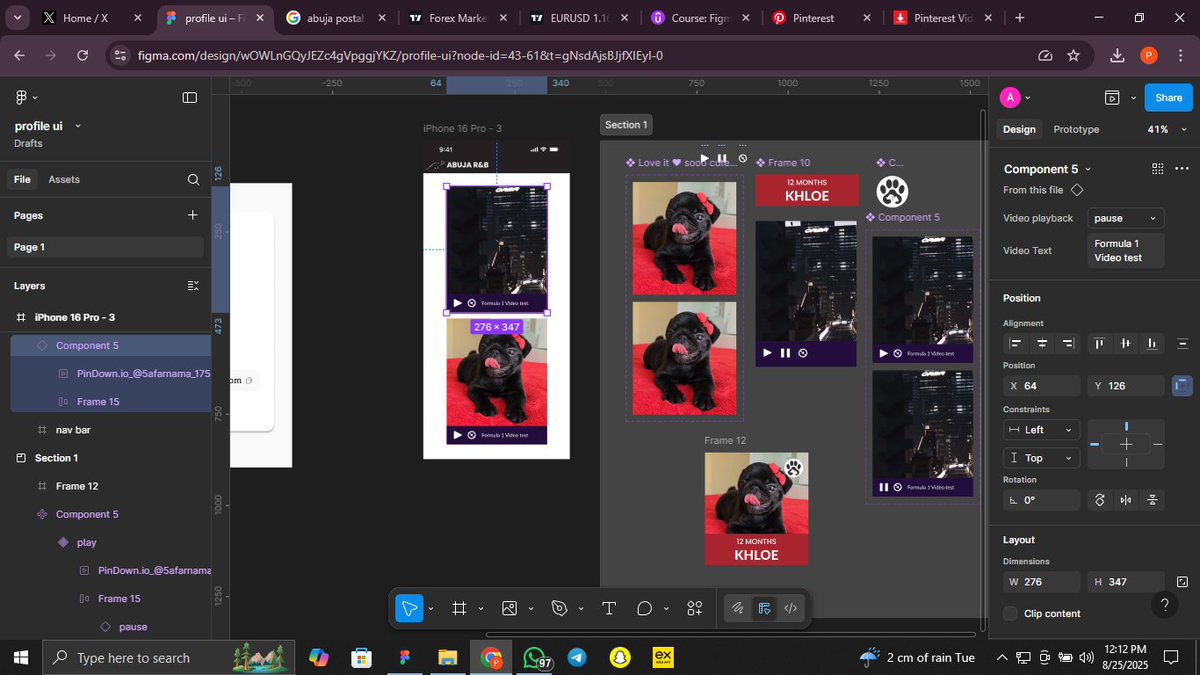Click rotation field 0°

(x=1042, y=500)
